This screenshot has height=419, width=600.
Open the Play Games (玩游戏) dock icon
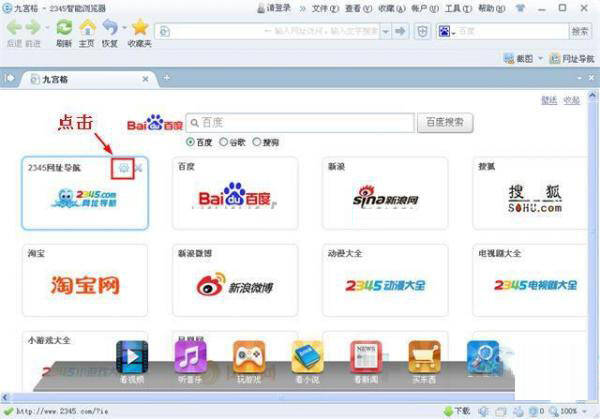(x=249, y=357)
